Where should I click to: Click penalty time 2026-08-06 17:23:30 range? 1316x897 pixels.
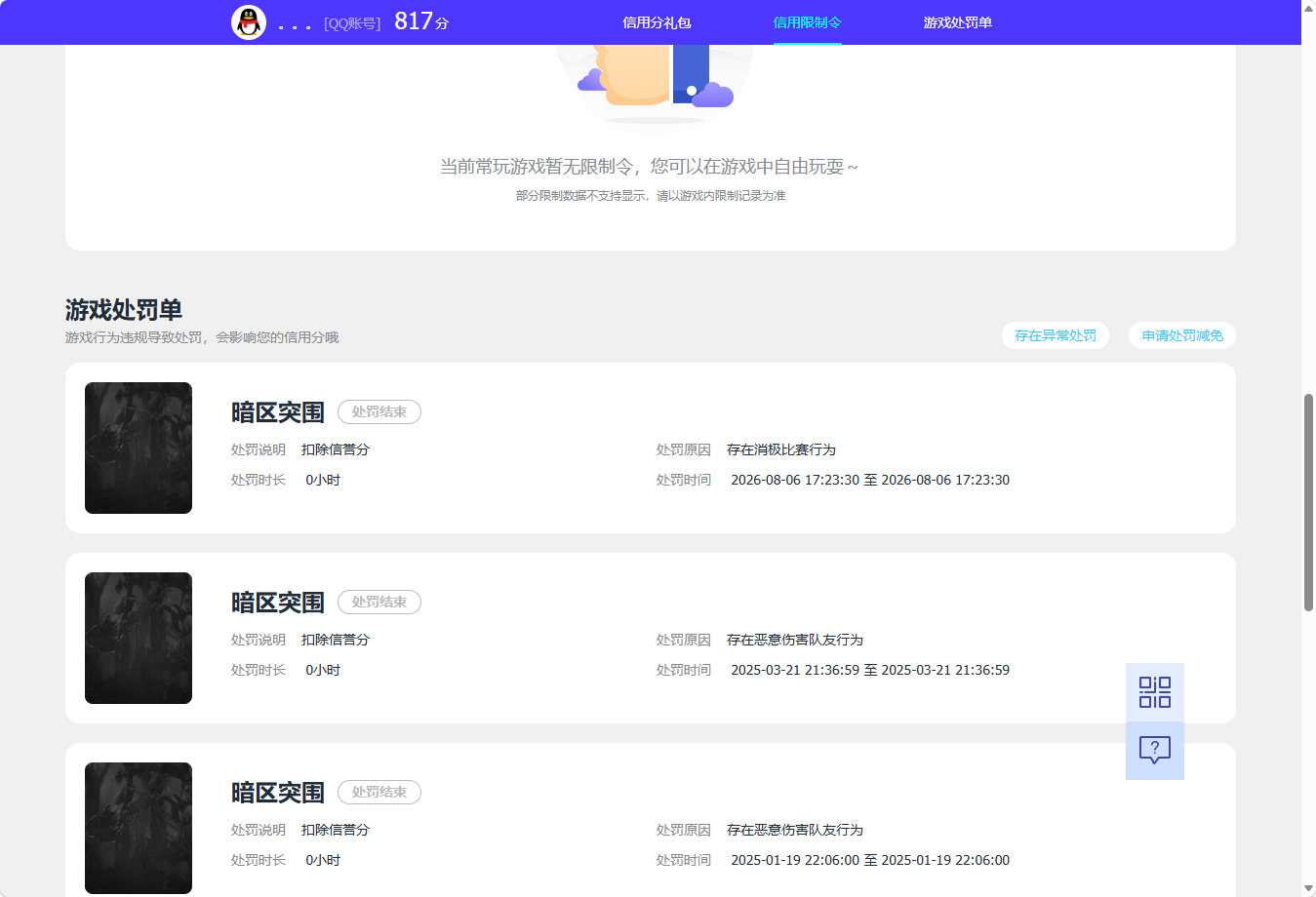point(870,480)
